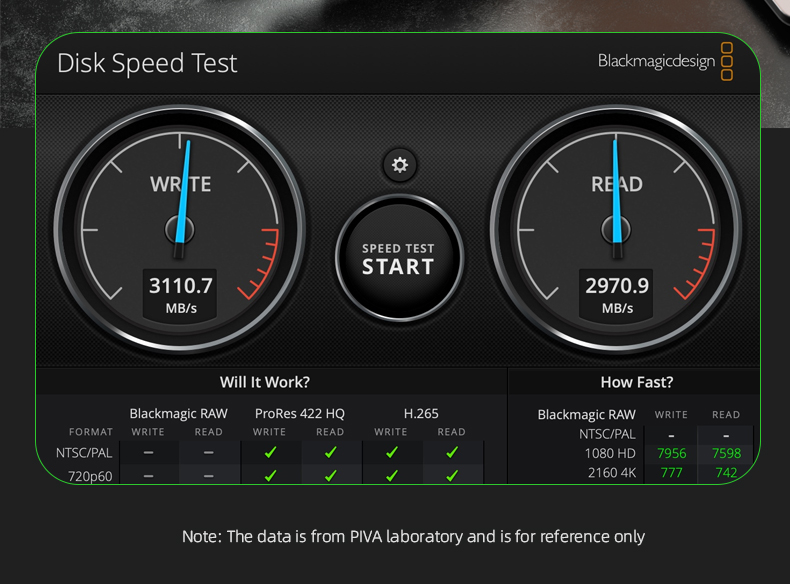
Task: Click the 2160 4K read value 742
Action: pyautogui.click(x=726, y=472)
